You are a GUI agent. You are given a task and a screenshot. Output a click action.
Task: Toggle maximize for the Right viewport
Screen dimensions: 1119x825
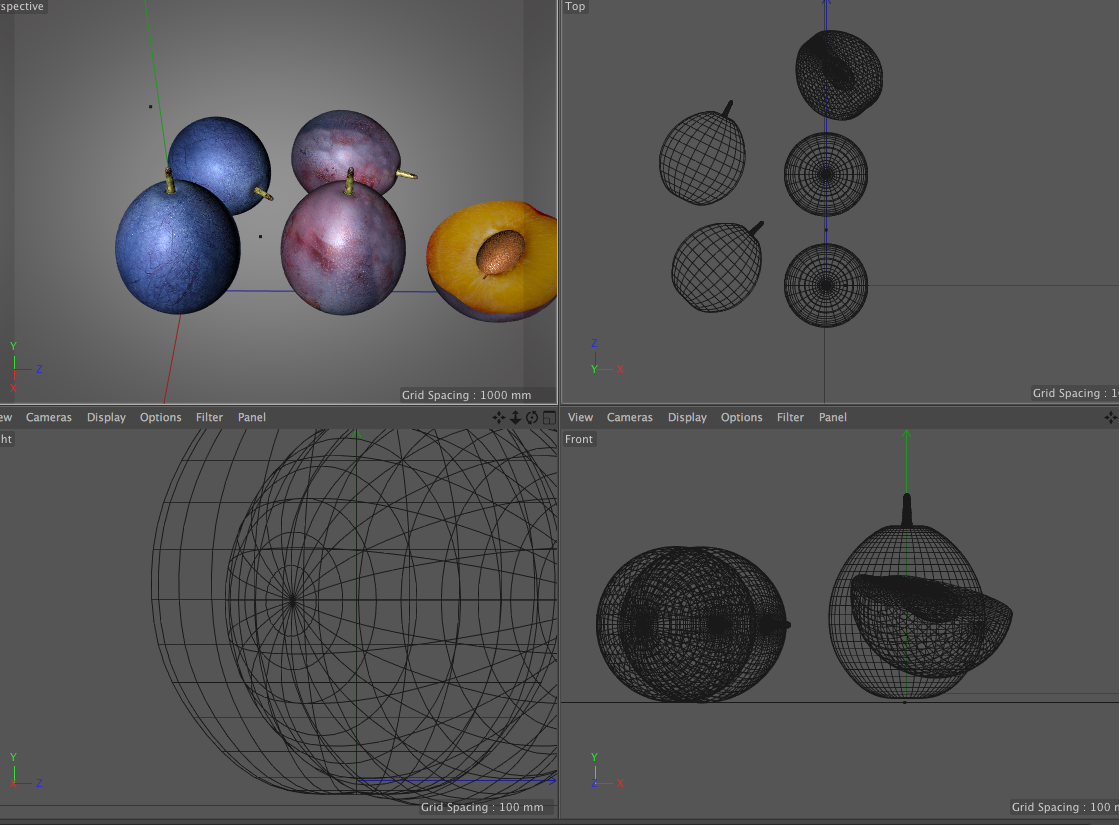click(x=548, y=418)
